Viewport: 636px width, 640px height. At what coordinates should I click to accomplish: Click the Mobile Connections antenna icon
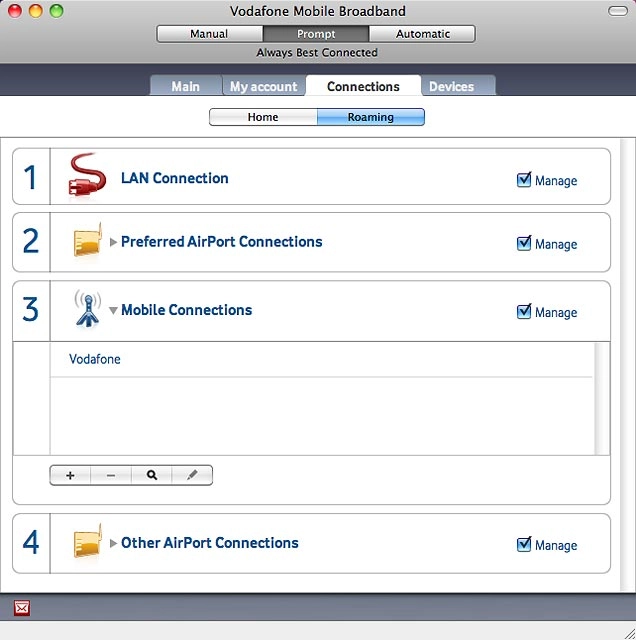click(87, 309)
